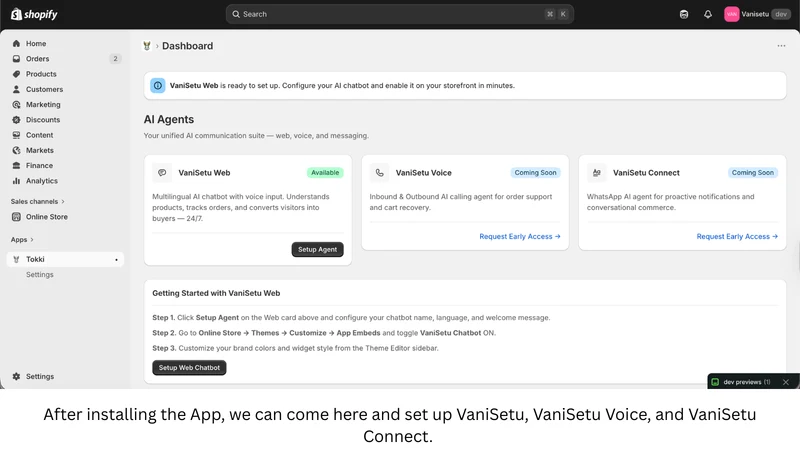Click the Setup Agent button
800x450 pixels.
point(317,249)
